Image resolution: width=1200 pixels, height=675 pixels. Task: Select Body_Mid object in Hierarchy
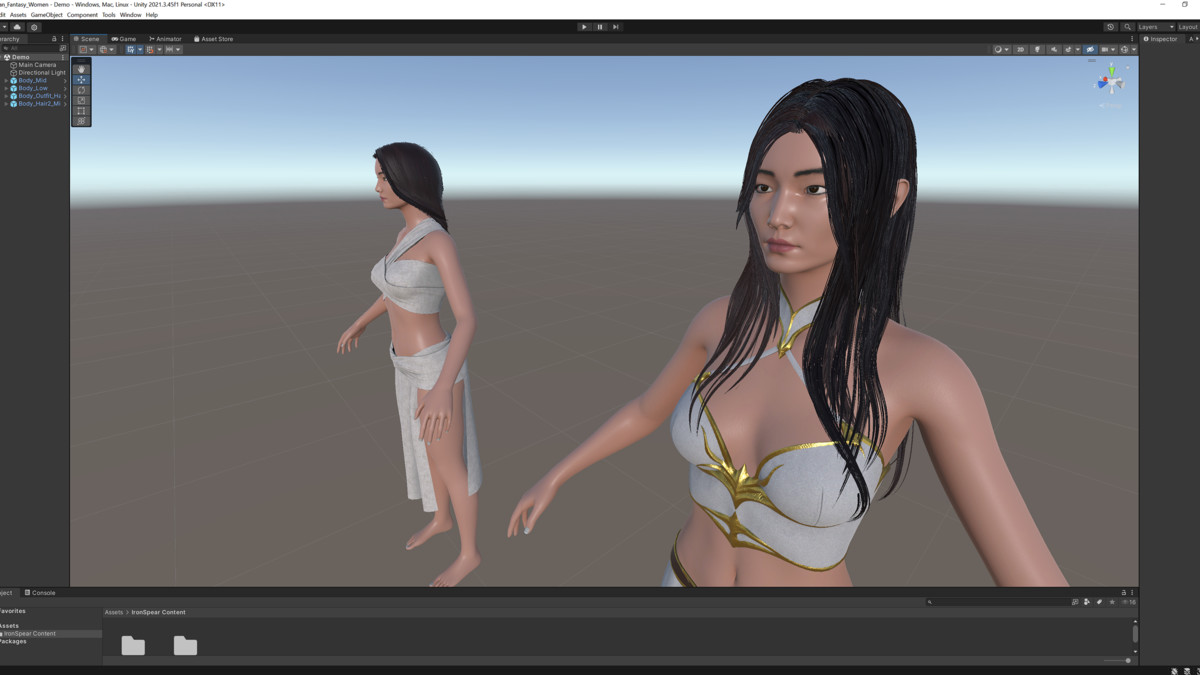click(x=34, y=80)
